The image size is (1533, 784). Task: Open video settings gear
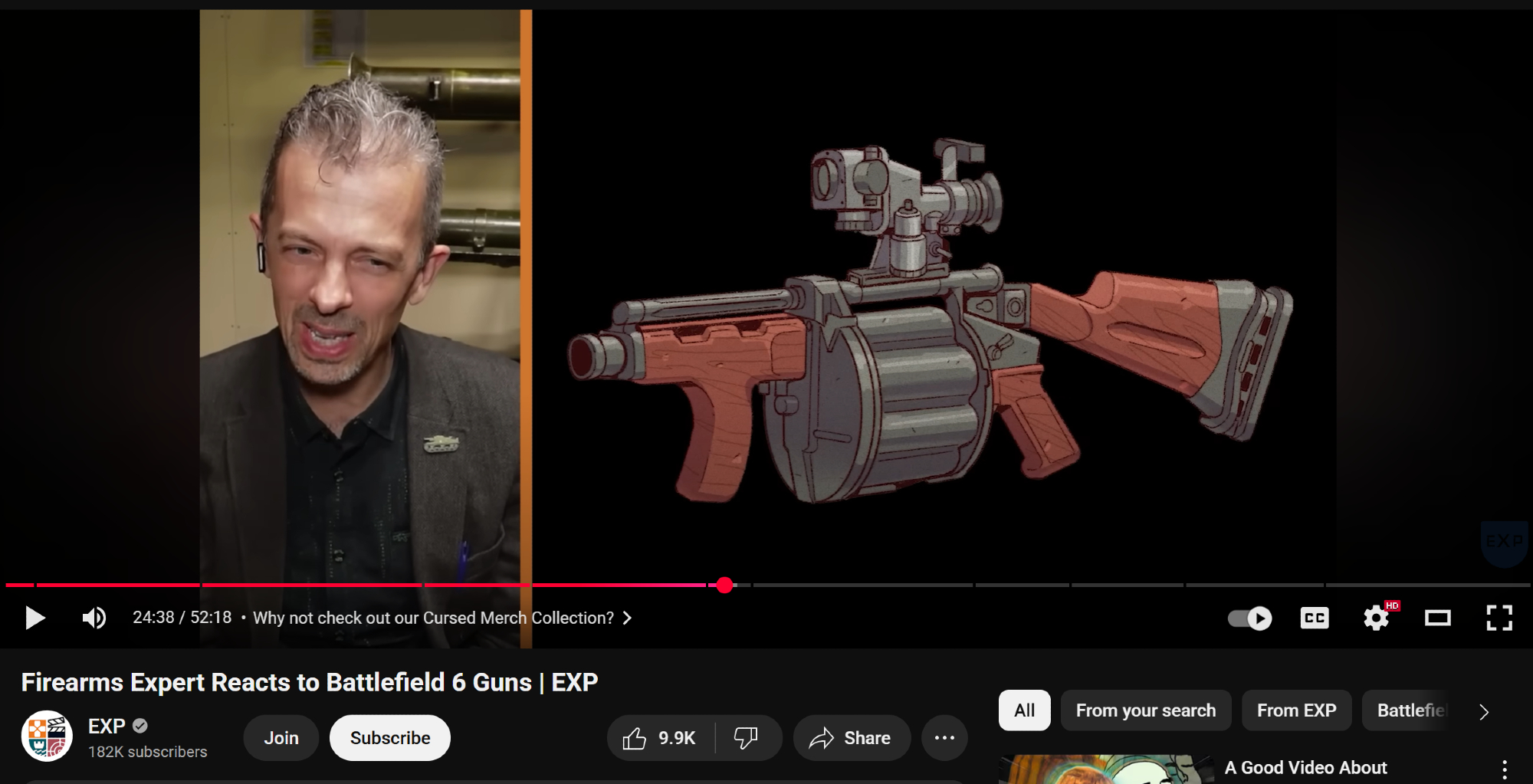point(1377,618)
